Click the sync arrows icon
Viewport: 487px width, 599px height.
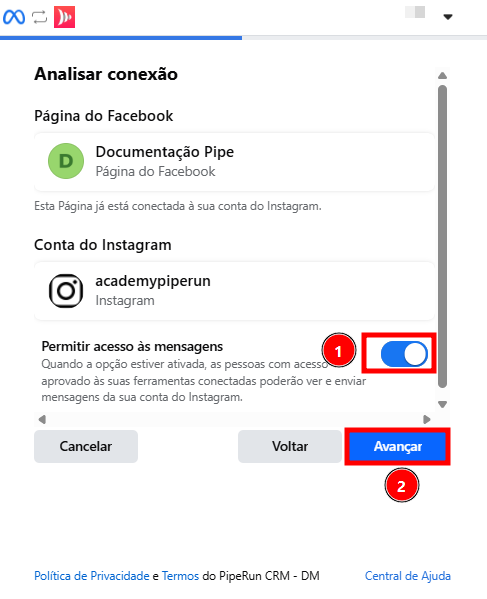coord(39,17)
